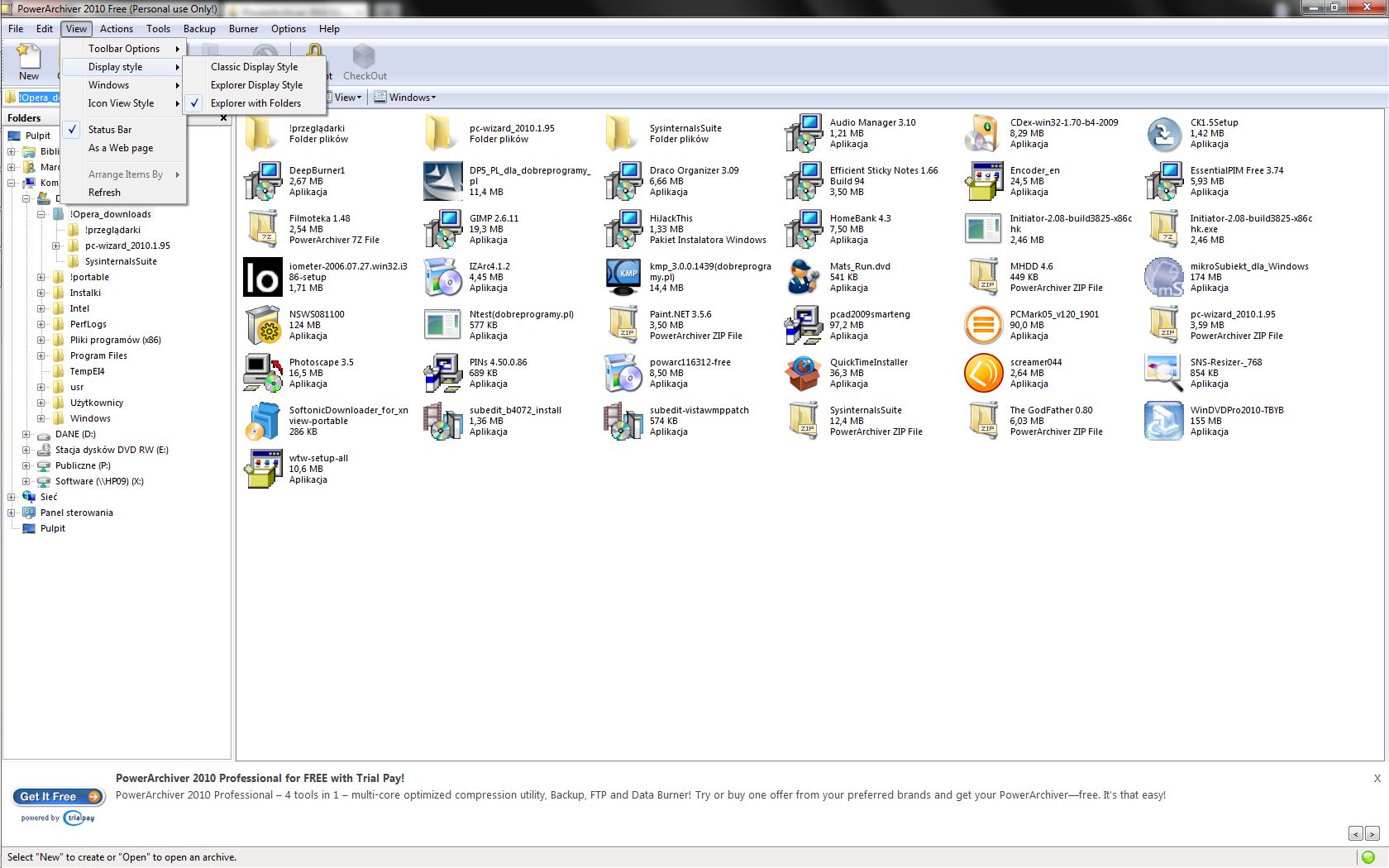Expand the !portable folder tree node
This screenshot has height=868, width=1389.
point(41,277)
